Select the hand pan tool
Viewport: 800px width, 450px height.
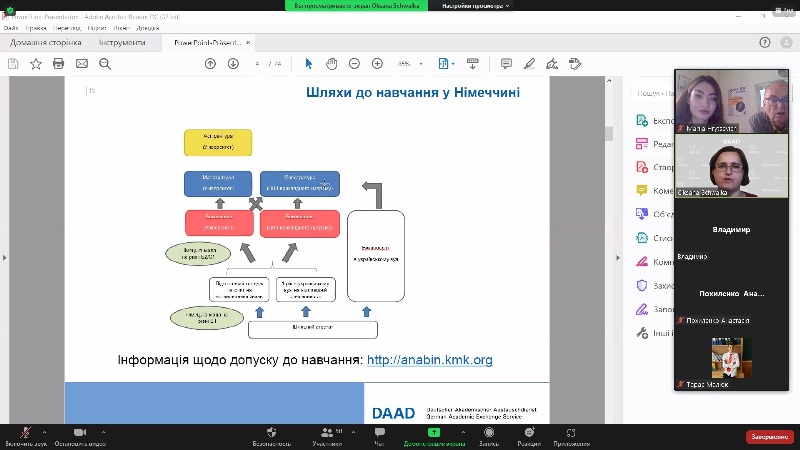coord(331,63)
